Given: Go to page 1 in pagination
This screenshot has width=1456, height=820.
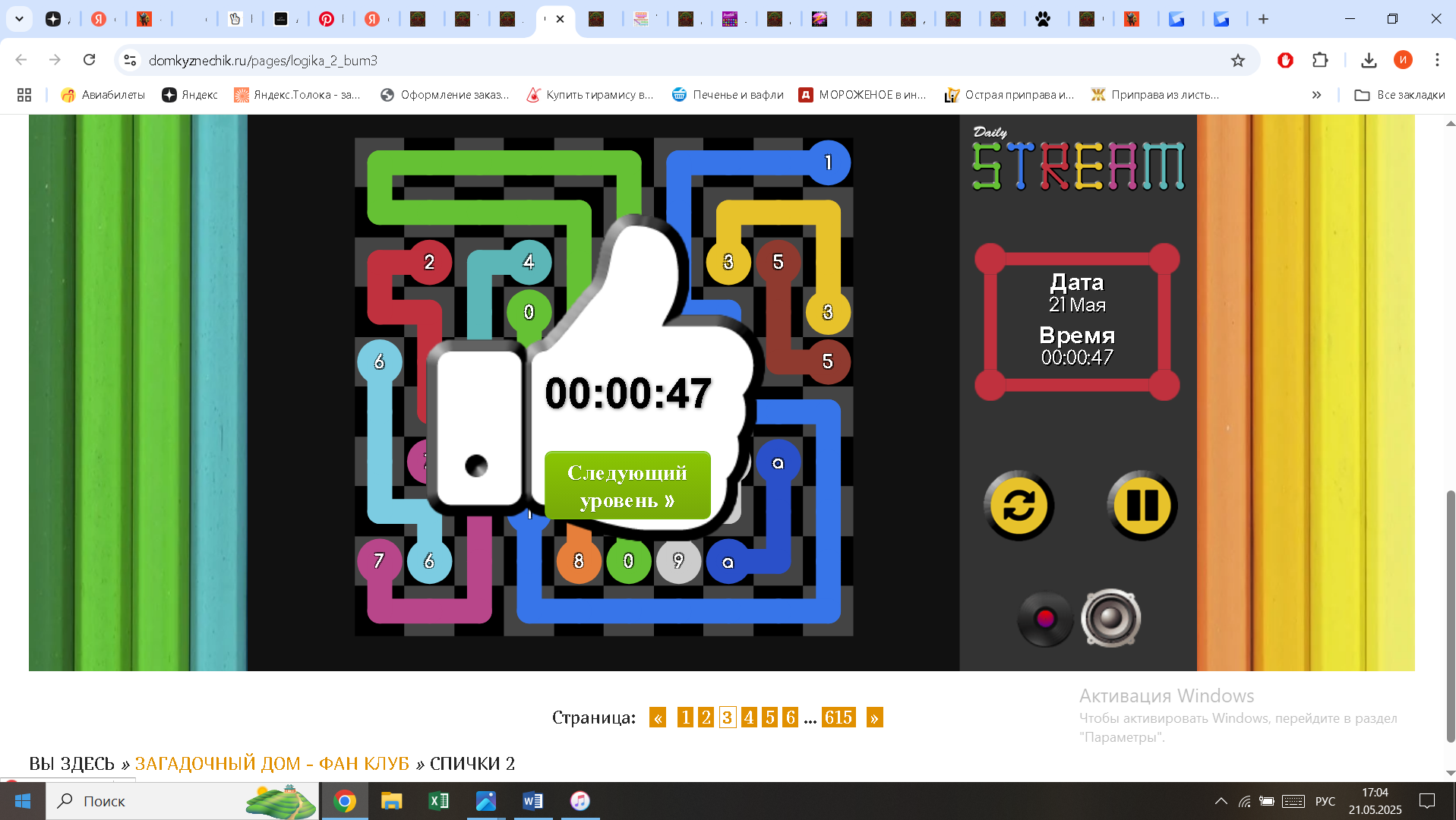Looking at the screenshot, I should [x=685, y=717].
